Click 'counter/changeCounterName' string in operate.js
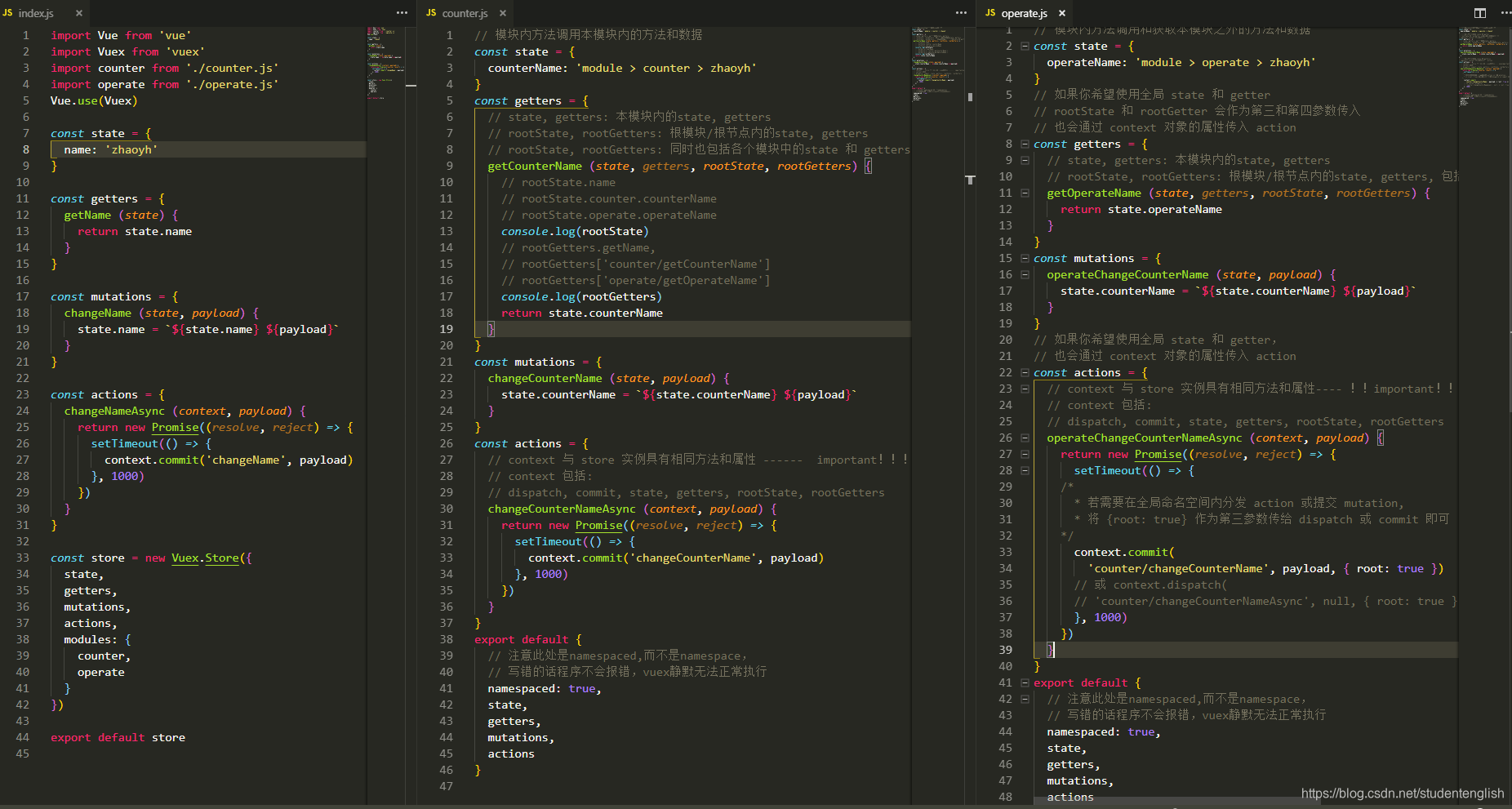1512x809 pixels. tap(1178, 568)
